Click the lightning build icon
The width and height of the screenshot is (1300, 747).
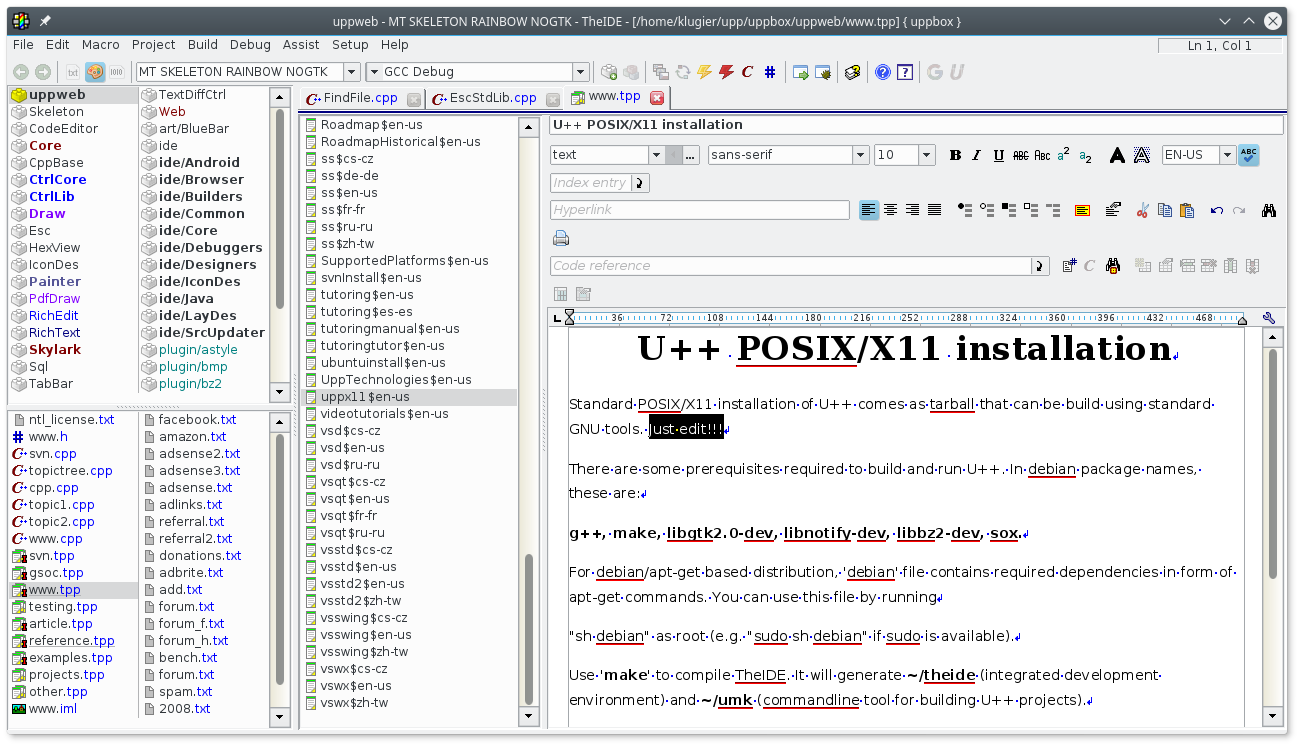click(704, 72)
